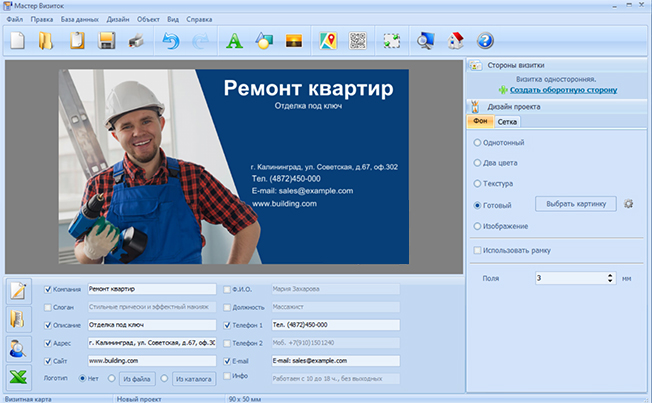Viewport: 652px width, 403px height.
Task: Click the folder book side icon
Action: (19, 319)
